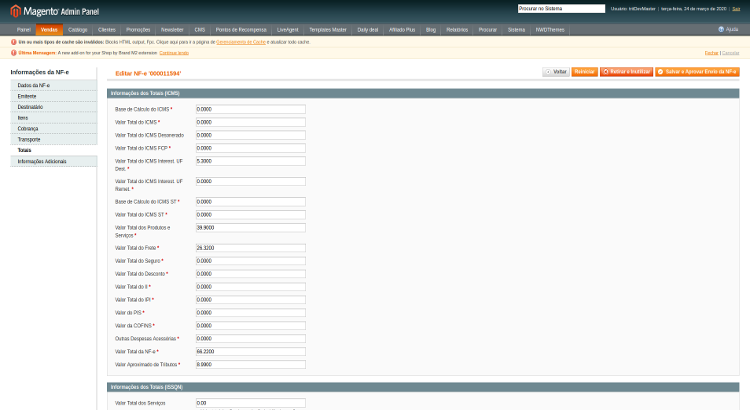Open the Templates Master menu
The width and height of the screenshot is (750, 410).
point(328,30)
